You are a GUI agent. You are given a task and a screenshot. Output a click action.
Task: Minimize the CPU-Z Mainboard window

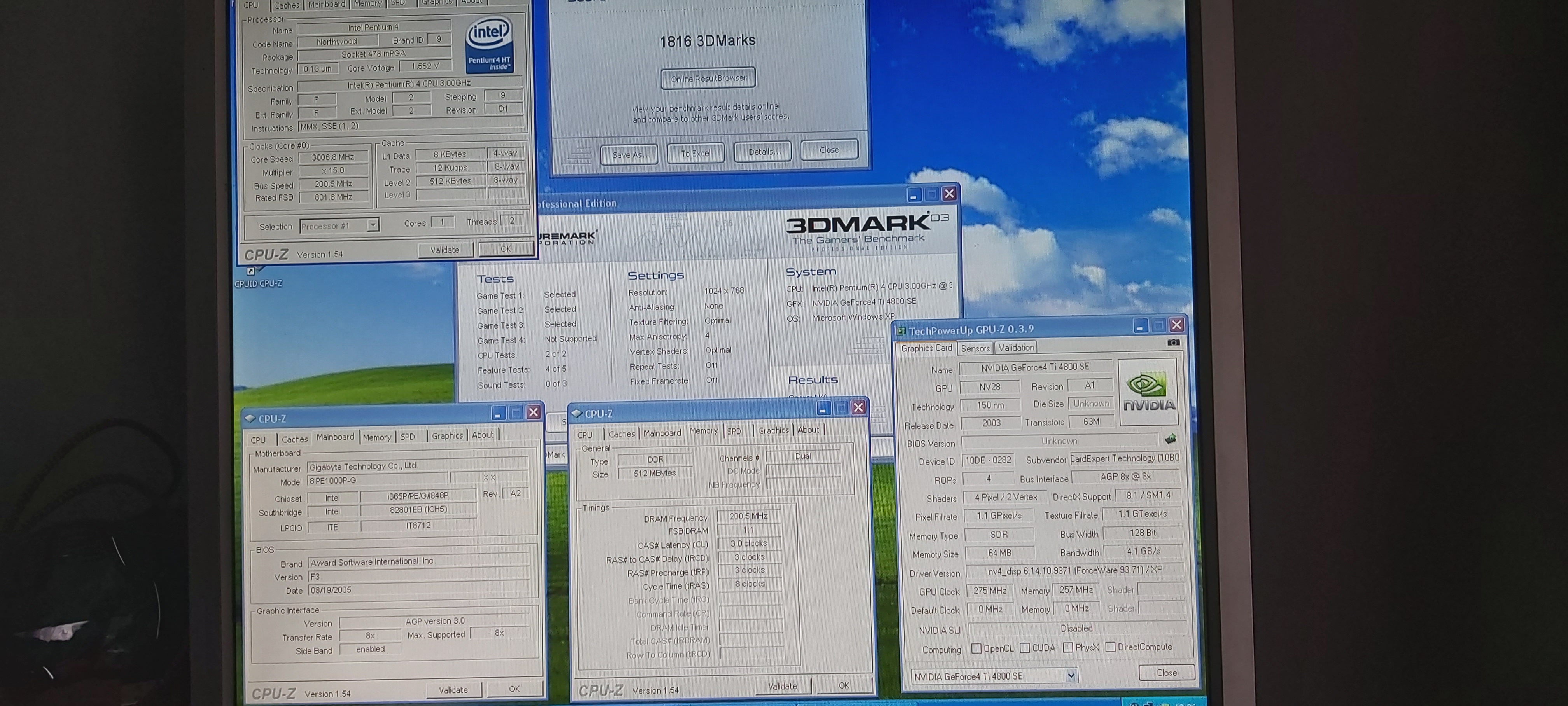pos(498,413)
